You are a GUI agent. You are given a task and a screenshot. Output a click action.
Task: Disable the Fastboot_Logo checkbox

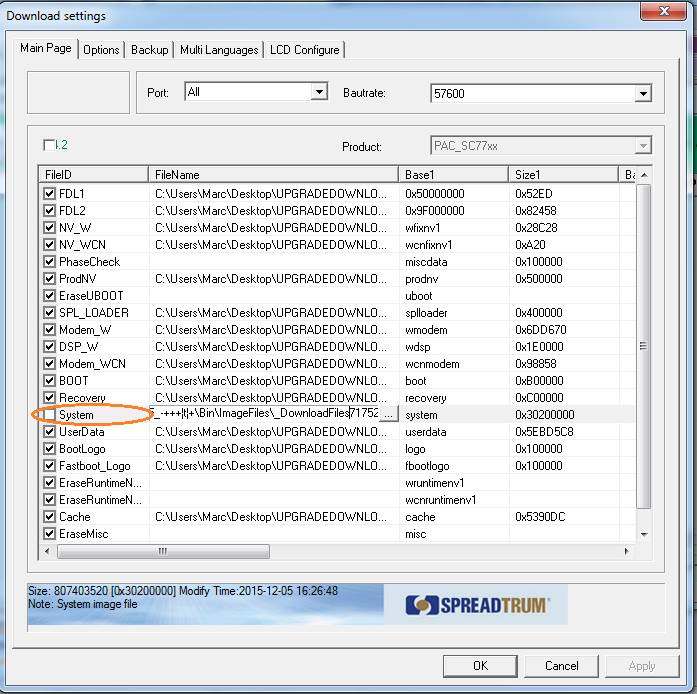[49, 465]
